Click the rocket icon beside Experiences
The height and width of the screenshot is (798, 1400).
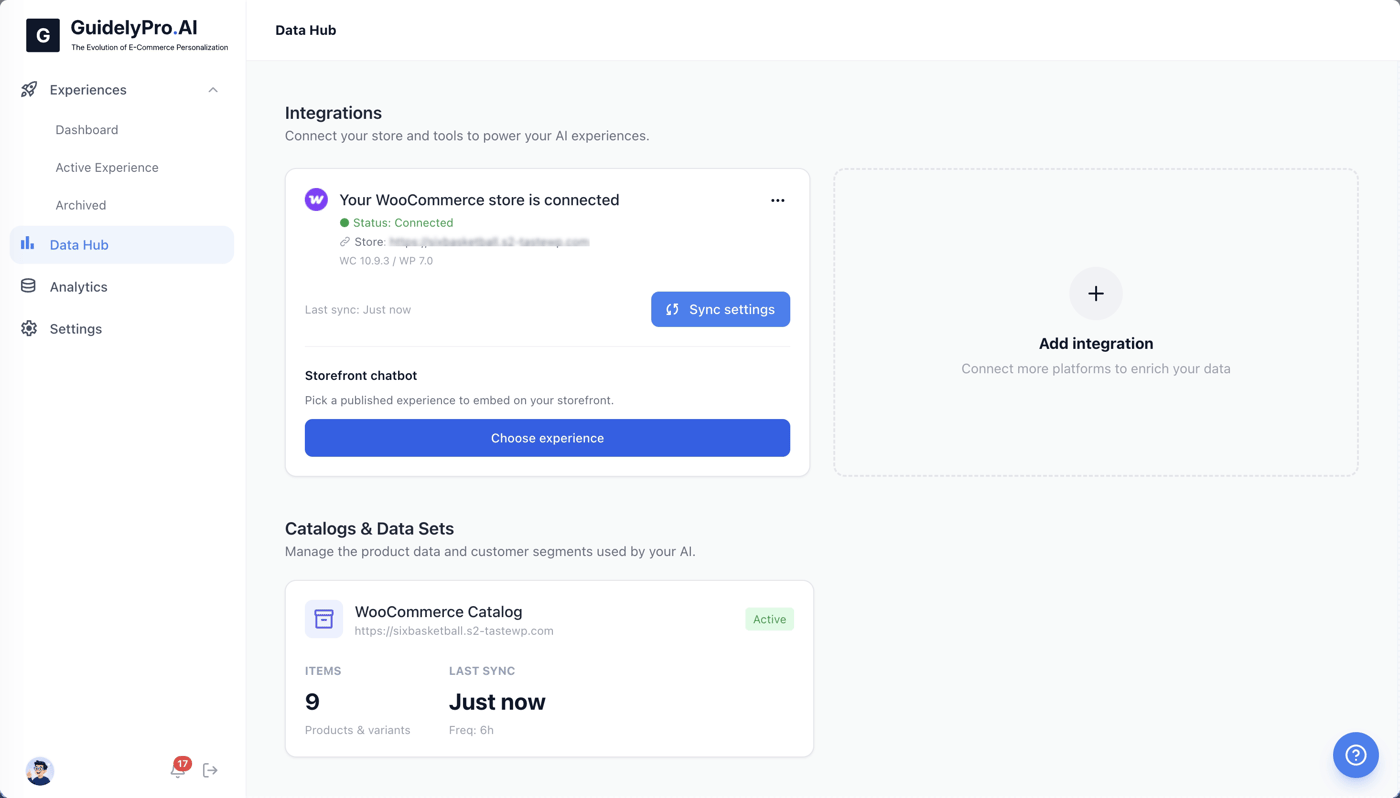tap(29, 90)
